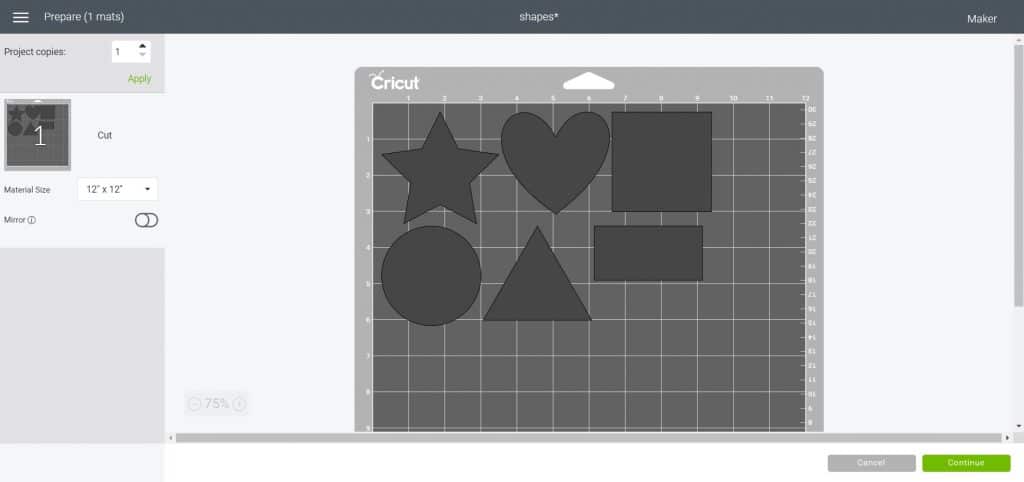
Task: Open the Material Size dropdown
Action: point(118,189)
